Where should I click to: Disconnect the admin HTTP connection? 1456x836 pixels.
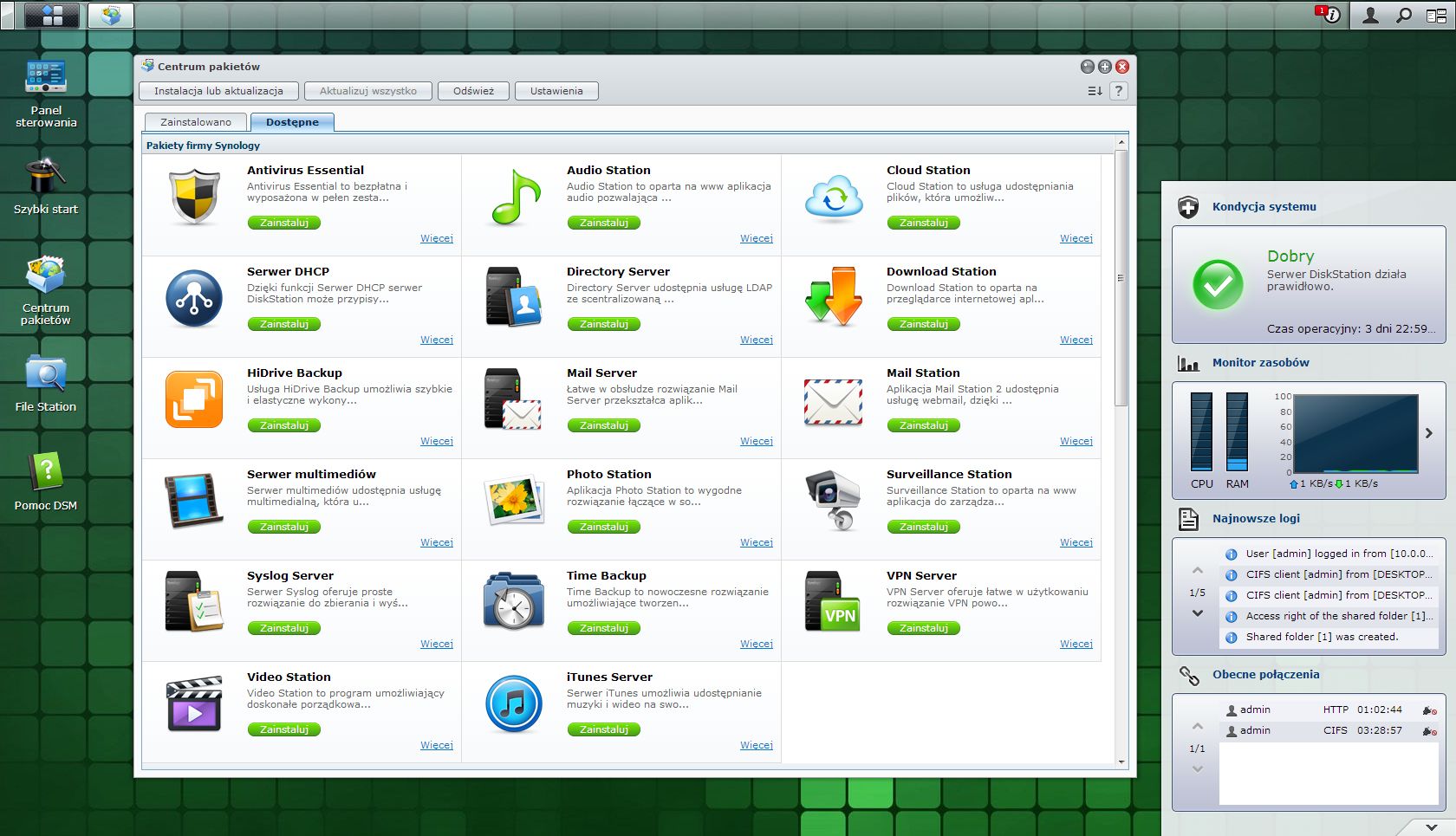[1429, 710]
